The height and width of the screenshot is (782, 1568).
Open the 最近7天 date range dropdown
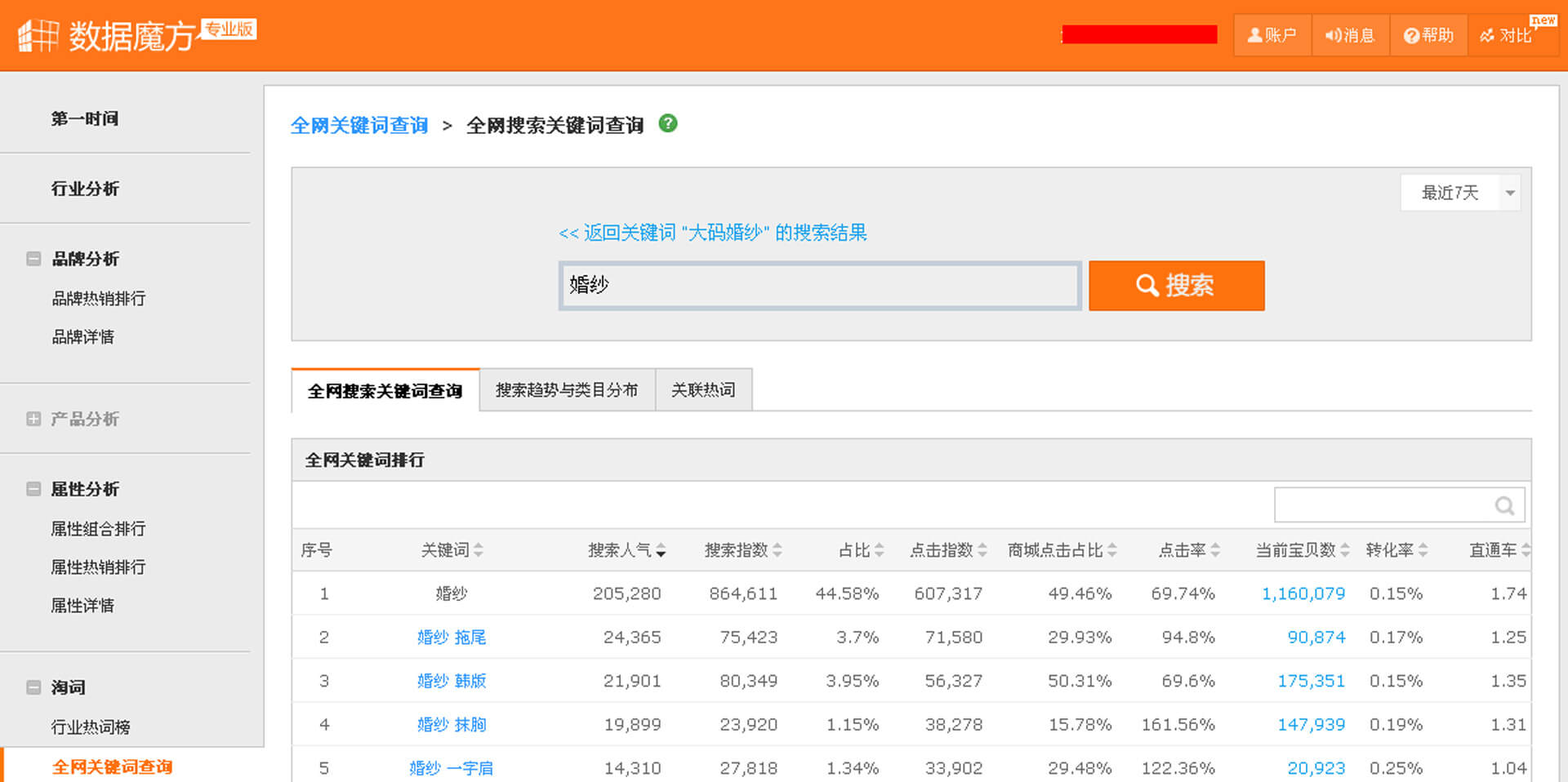click(x=1460, y=193)
